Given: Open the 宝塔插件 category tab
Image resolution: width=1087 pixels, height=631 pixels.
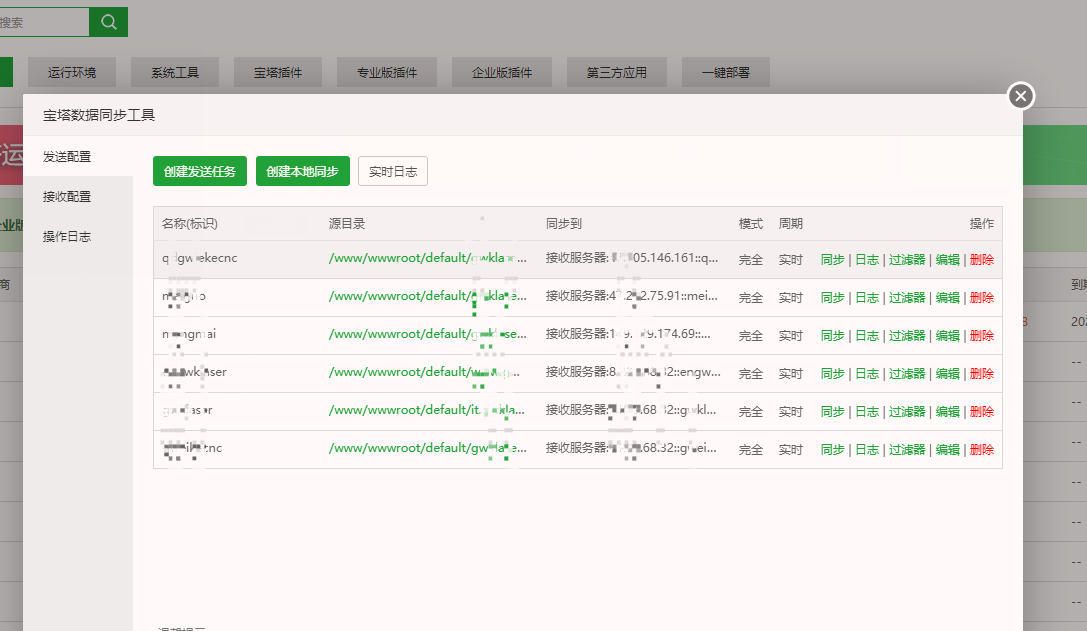Looking at the screenshot, I should tap(278, 72).
